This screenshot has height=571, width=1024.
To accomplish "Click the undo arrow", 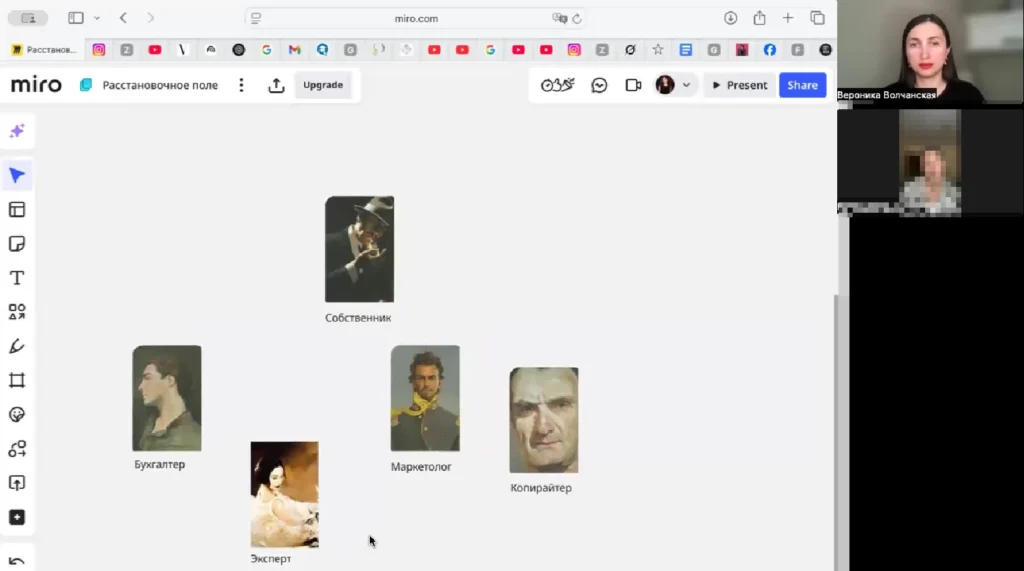I will pyautogui.click(x=17, y=561).
